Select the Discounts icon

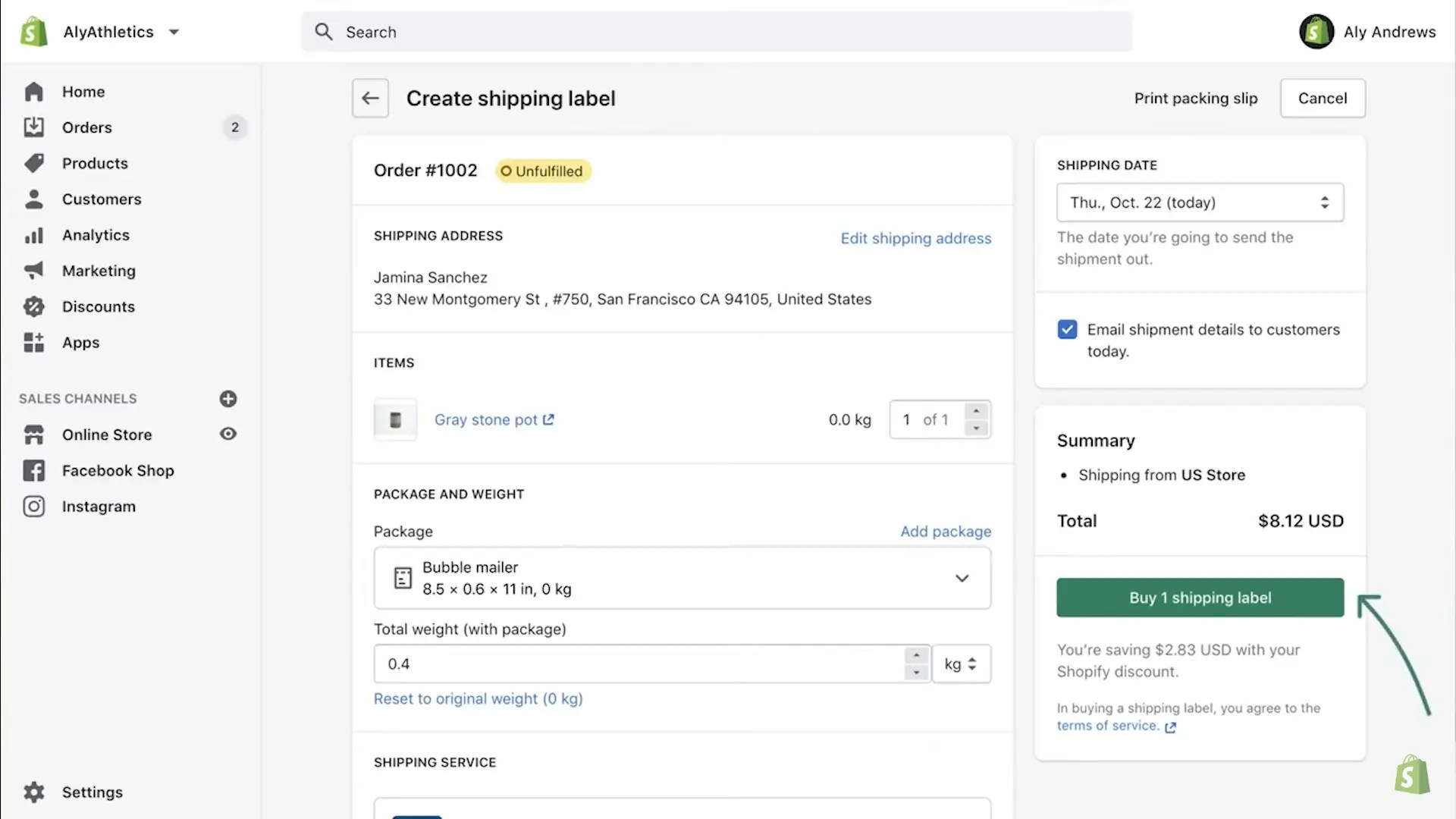(x=35, y=306)
